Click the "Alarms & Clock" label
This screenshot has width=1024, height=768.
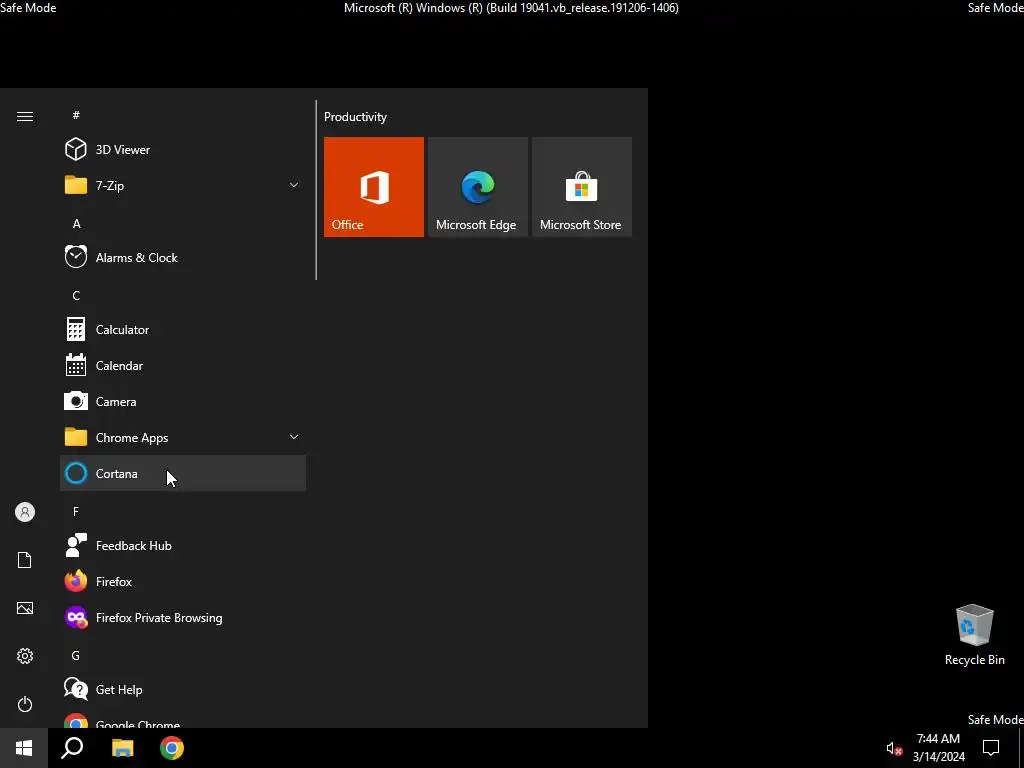click(x=136, y=257)
